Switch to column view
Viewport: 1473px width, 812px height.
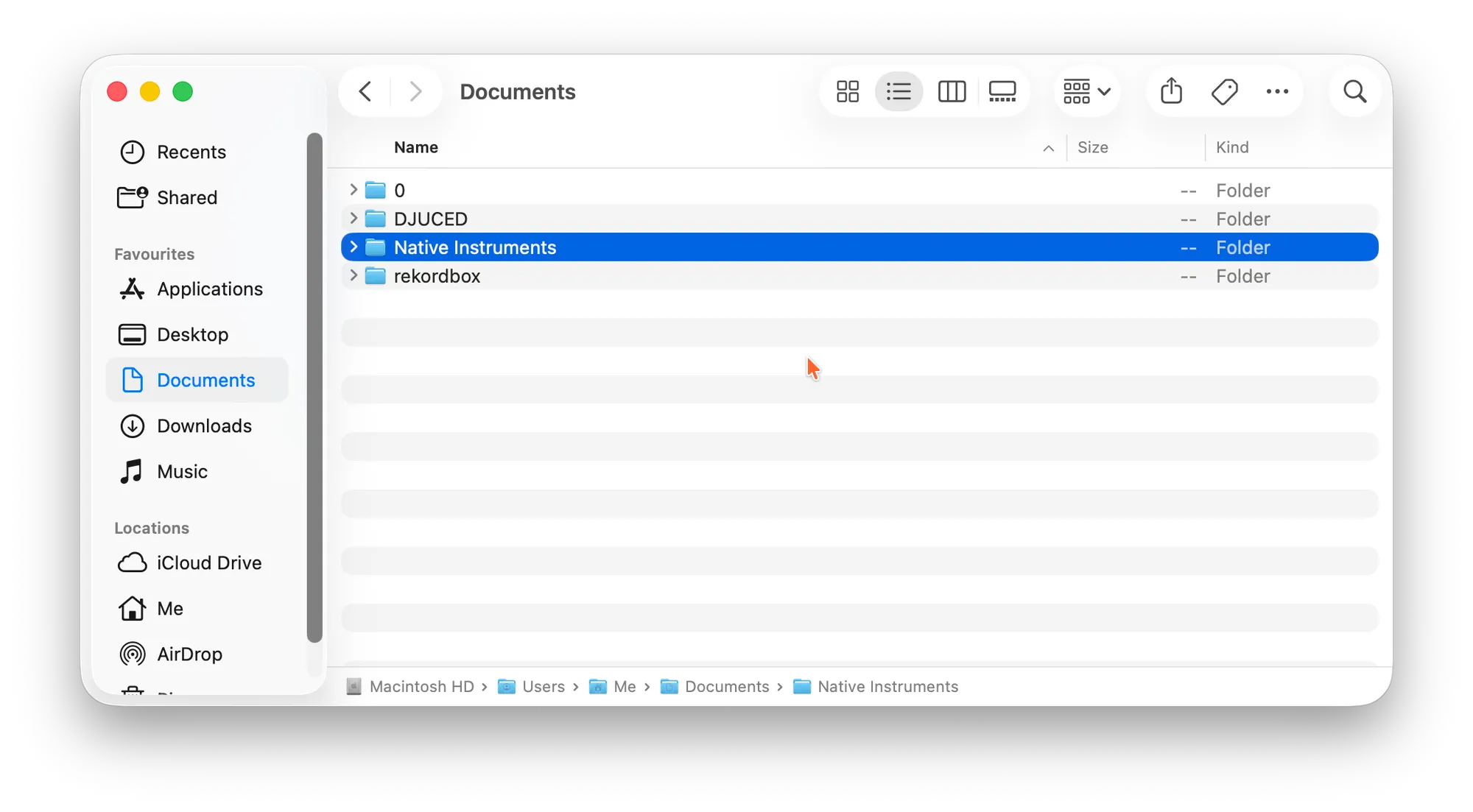[952, 92]
